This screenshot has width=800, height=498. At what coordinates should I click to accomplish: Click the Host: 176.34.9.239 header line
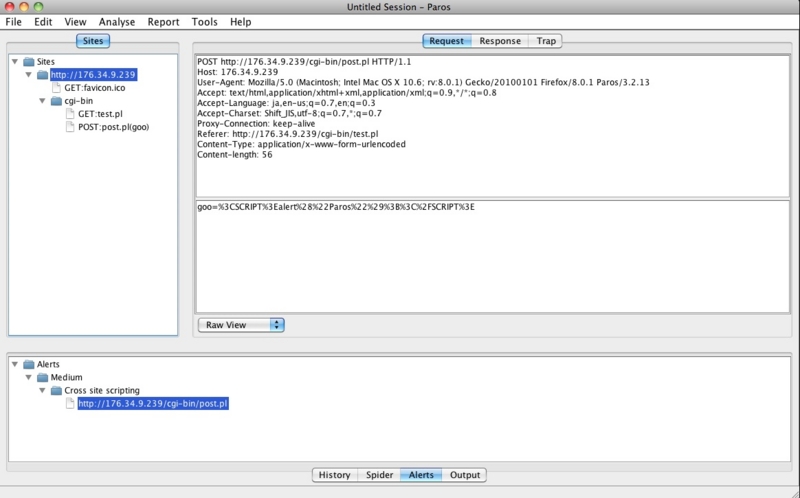(x=238, y=72)
